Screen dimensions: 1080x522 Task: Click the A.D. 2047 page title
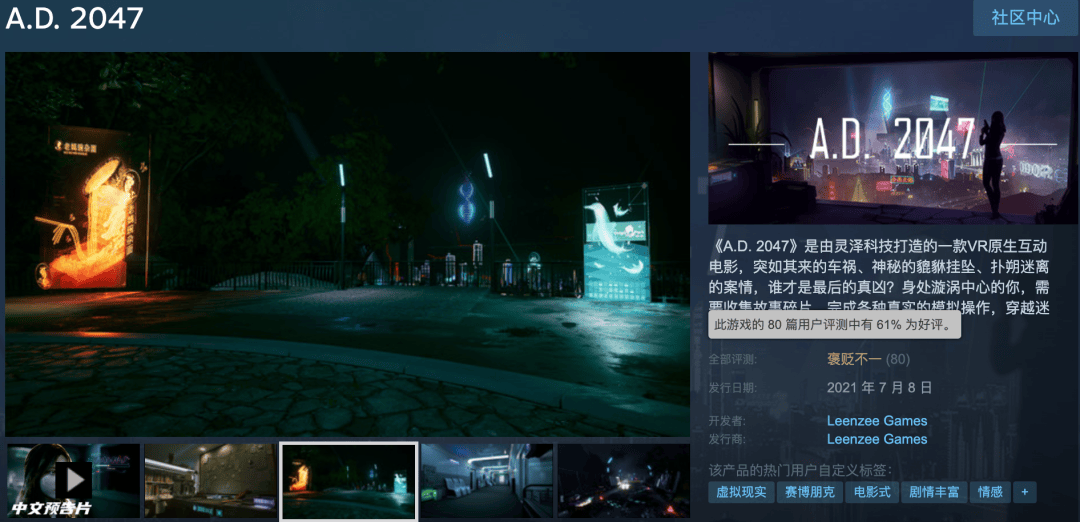pos(74,18)
